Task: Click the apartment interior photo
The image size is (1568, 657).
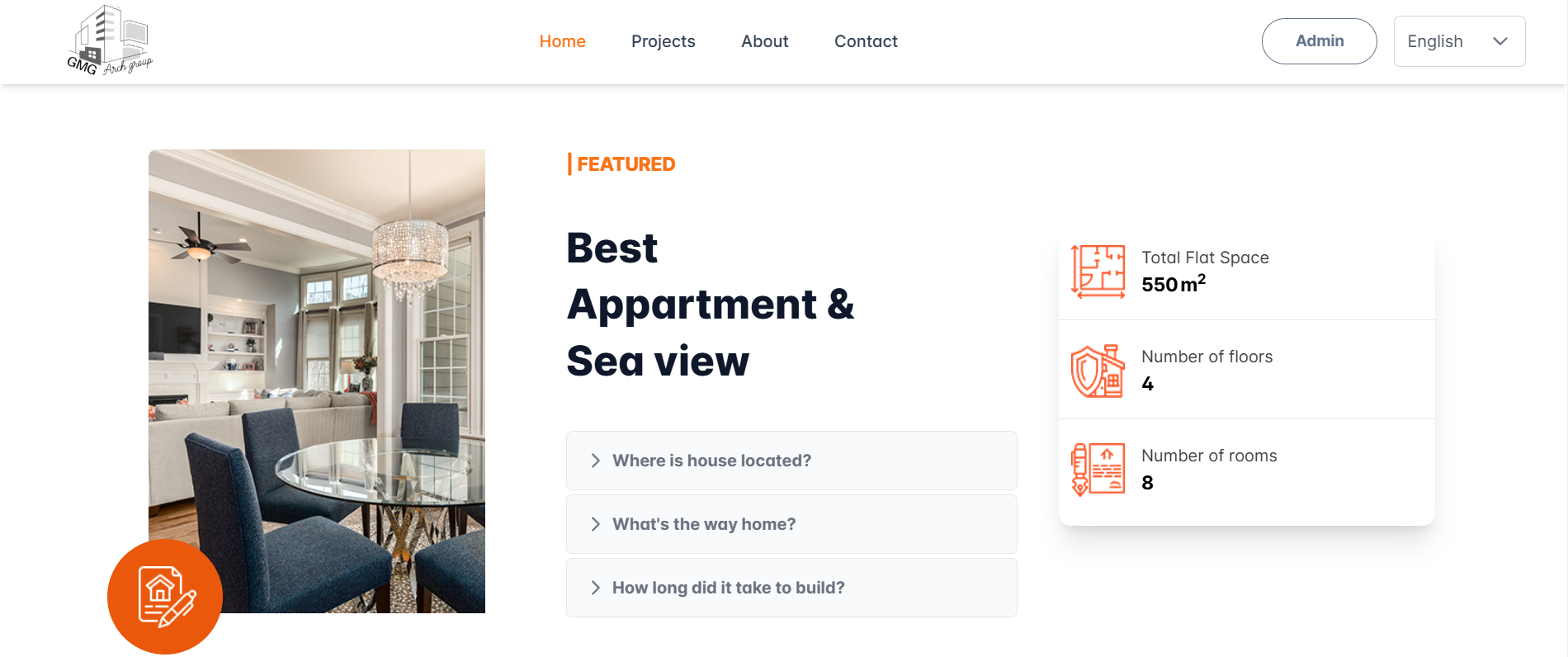Action: click(317, 380)
